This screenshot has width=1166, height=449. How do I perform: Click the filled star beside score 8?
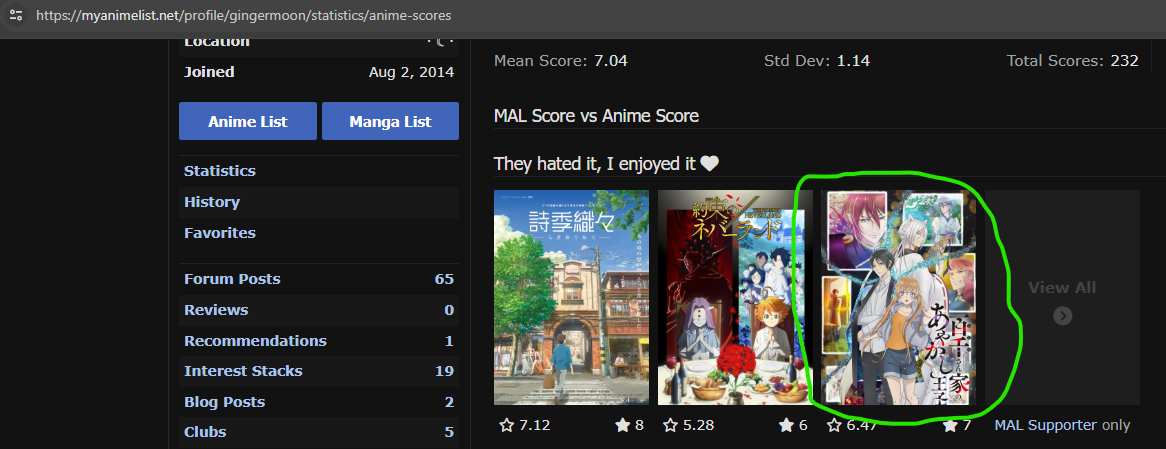622,425
